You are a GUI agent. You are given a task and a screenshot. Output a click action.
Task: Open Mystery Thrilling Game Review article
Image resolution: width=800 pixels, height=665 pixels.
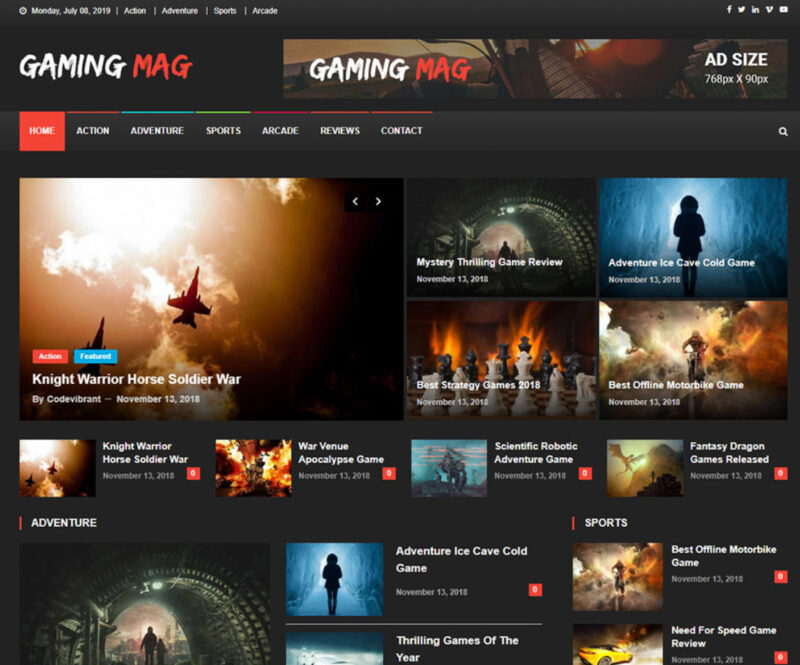tap(489, 262)
